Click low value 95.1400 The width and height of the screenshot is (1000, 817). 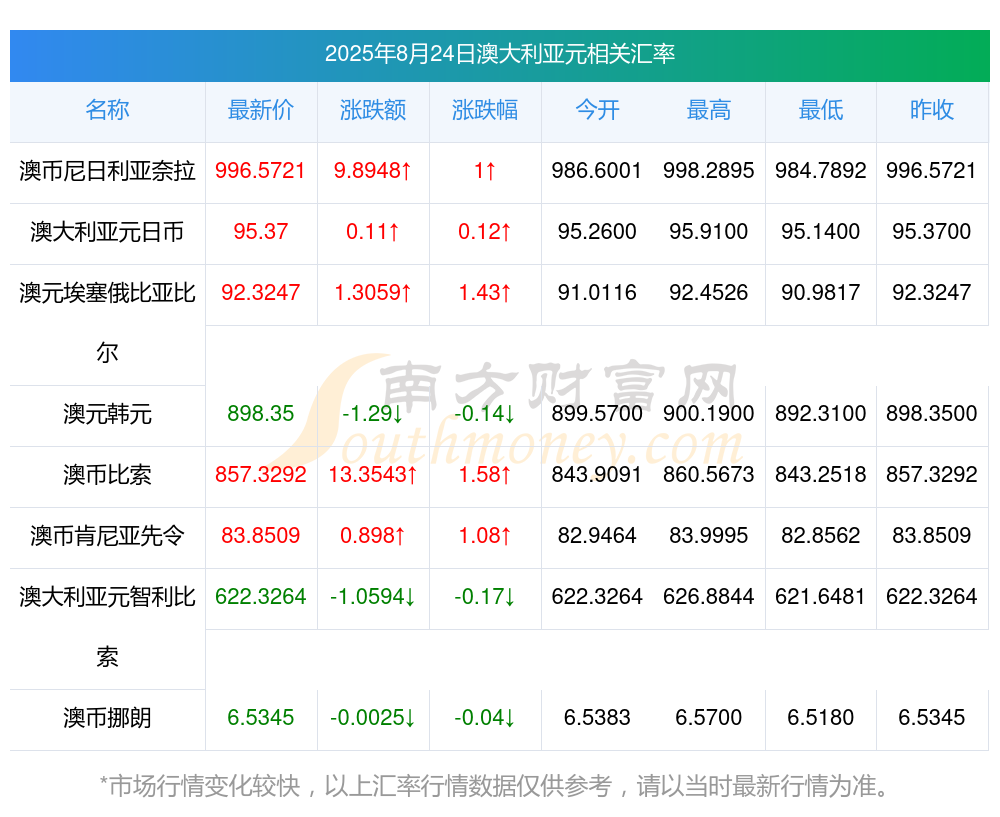821,232
